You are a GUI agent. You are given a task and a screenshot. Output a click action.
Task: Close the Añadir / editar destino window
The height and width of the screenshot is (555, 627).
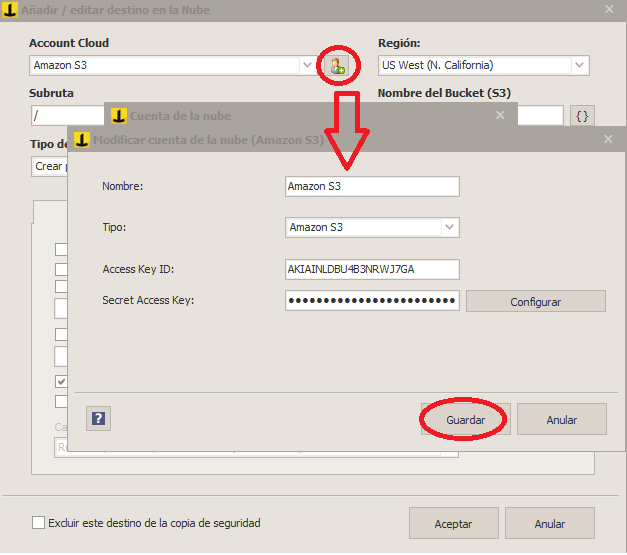click(x=609, y=9)
